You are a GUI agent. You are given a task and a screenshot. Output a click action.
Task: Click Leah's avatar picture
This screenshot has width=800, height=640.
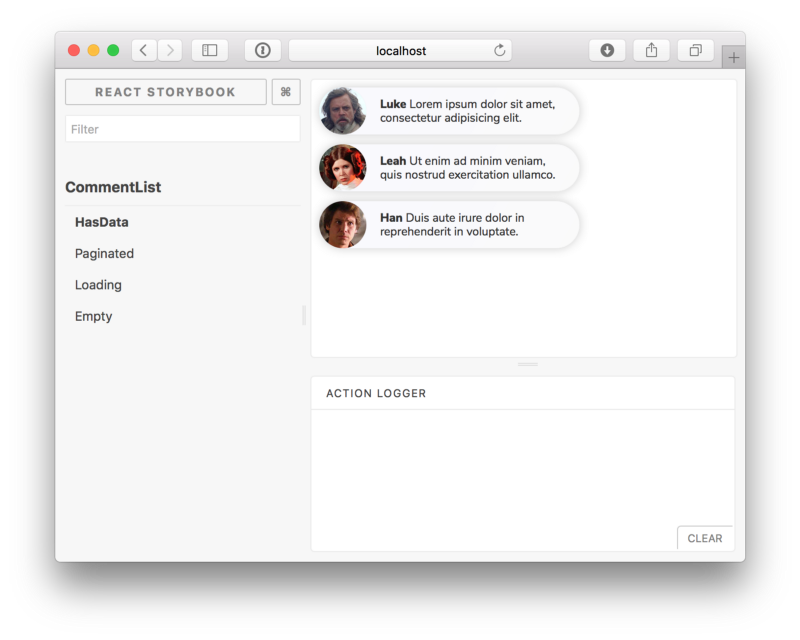tap(342, 167)
